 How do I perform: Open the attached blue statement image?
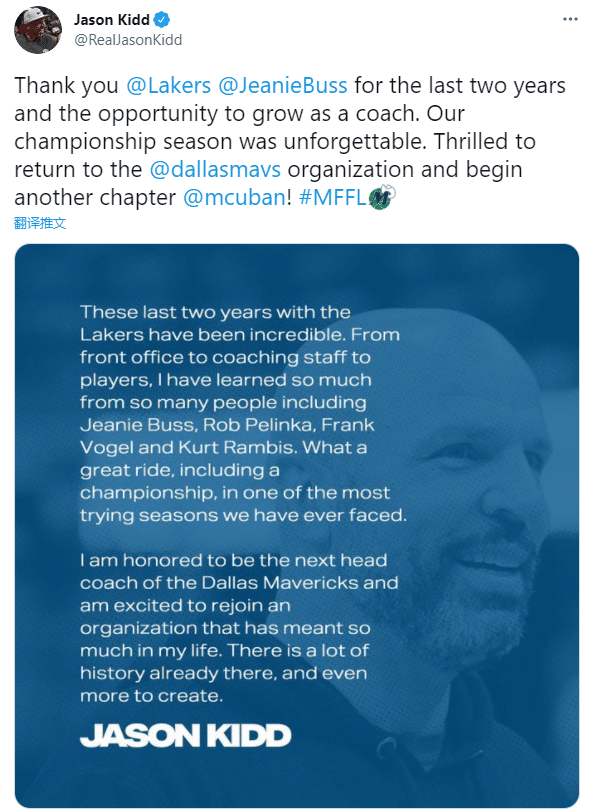point(296,525)
